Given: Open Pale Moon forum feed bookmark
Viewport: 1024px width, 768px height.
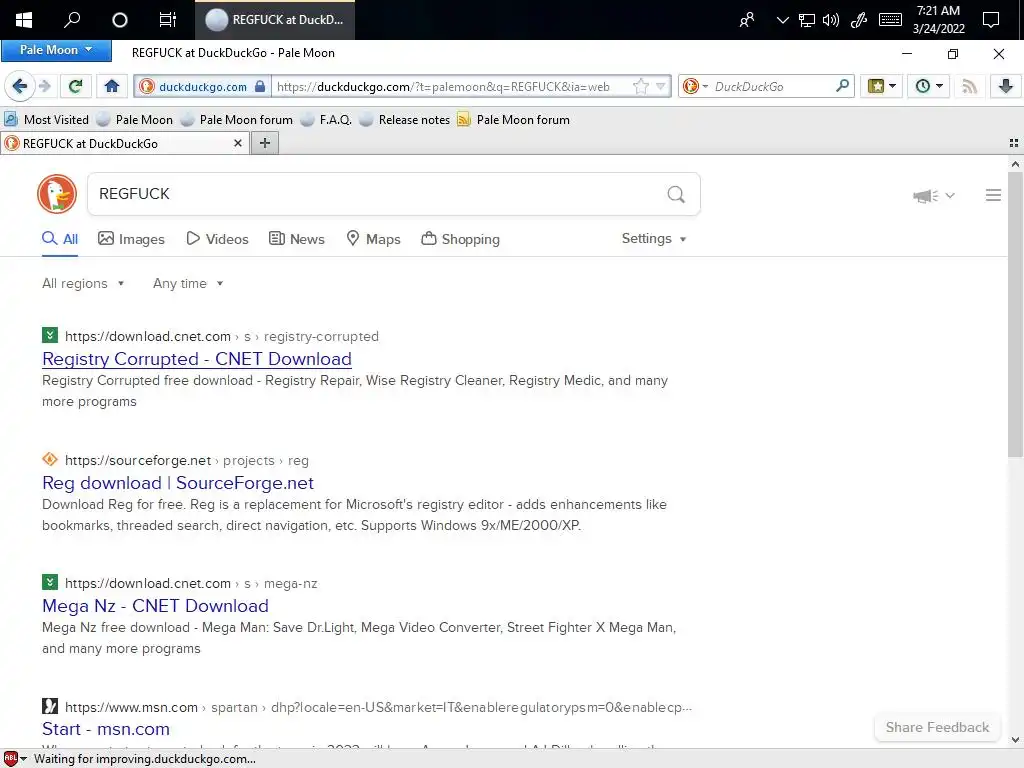Looking at the screenshot, I should [513, 120].
